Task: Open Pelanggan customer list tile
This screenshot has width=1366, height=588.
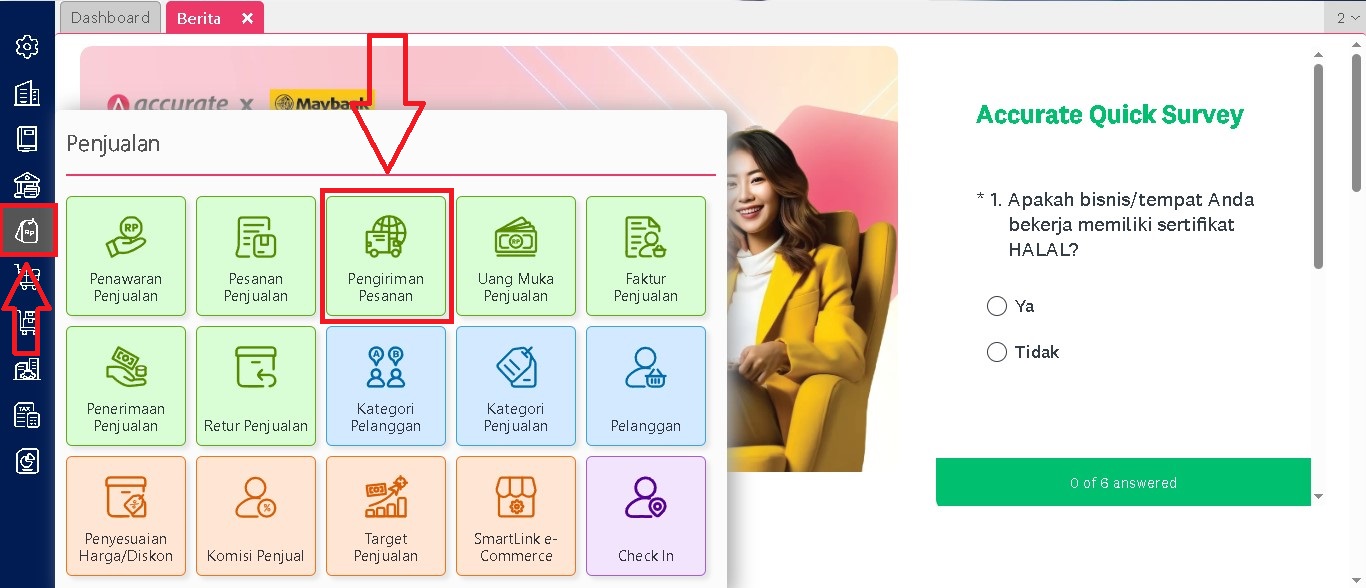Action: [x=646, y=386]
